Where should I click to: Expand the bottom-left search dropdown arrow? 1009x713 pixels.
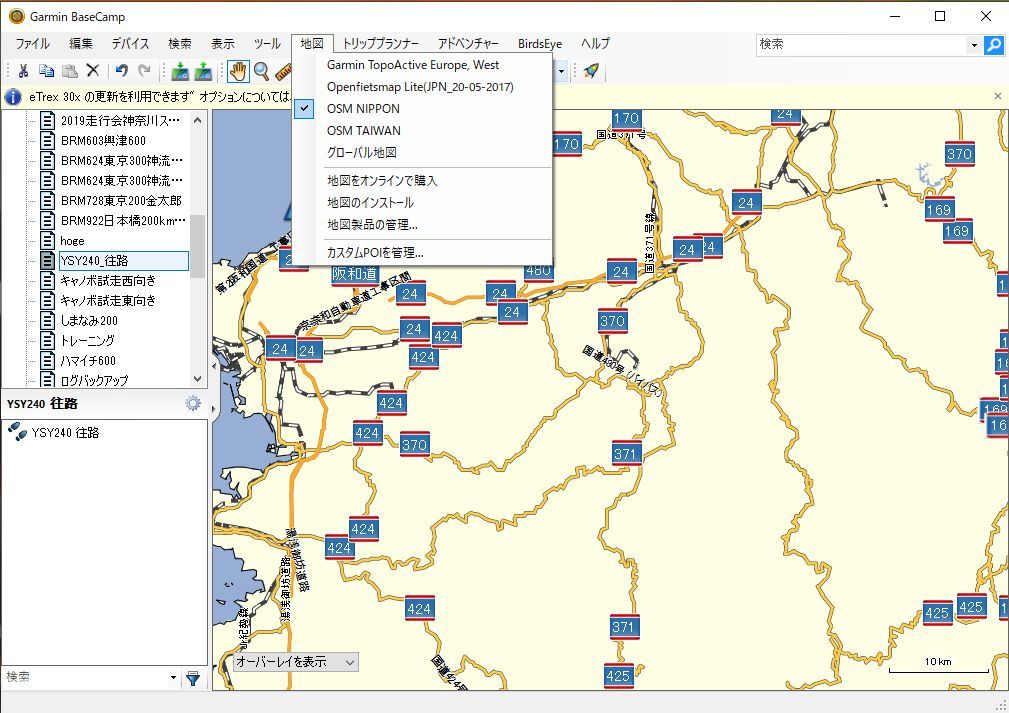point(174,678)
